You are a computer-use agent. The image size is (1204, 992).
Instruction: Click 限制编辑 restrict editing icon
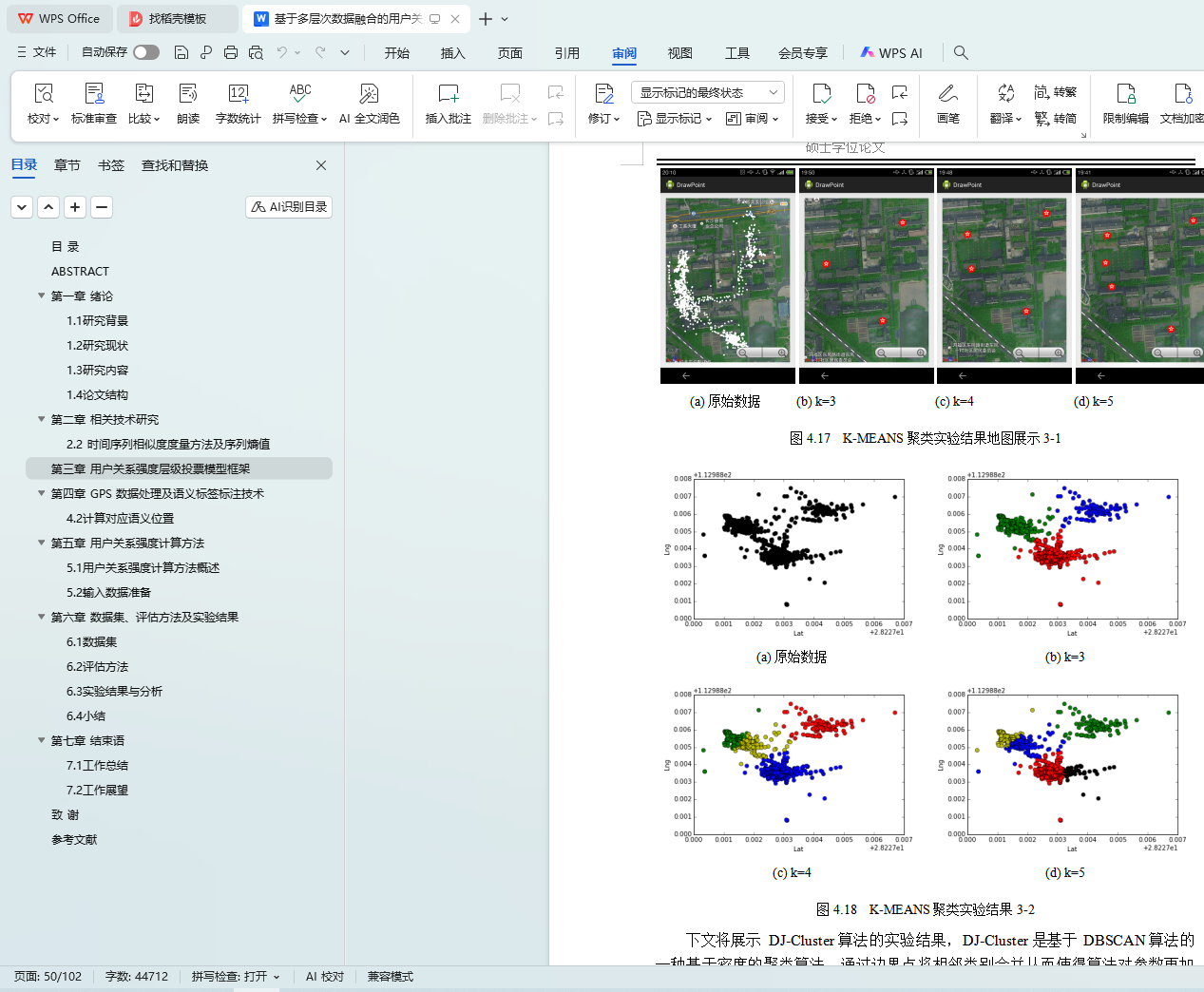(1125, 94)
